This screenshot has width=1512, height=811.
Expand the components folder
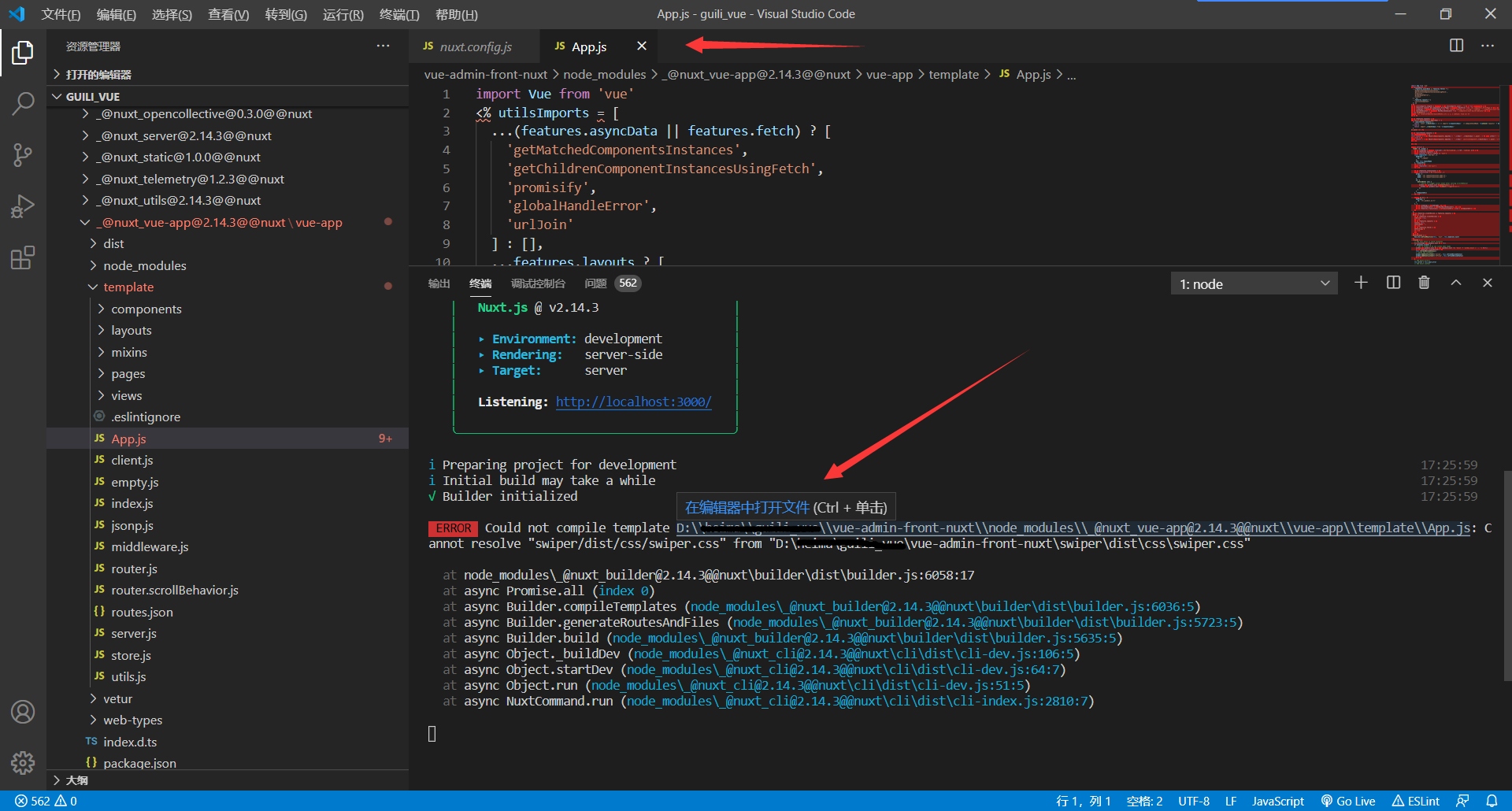[x=228, y=309]
